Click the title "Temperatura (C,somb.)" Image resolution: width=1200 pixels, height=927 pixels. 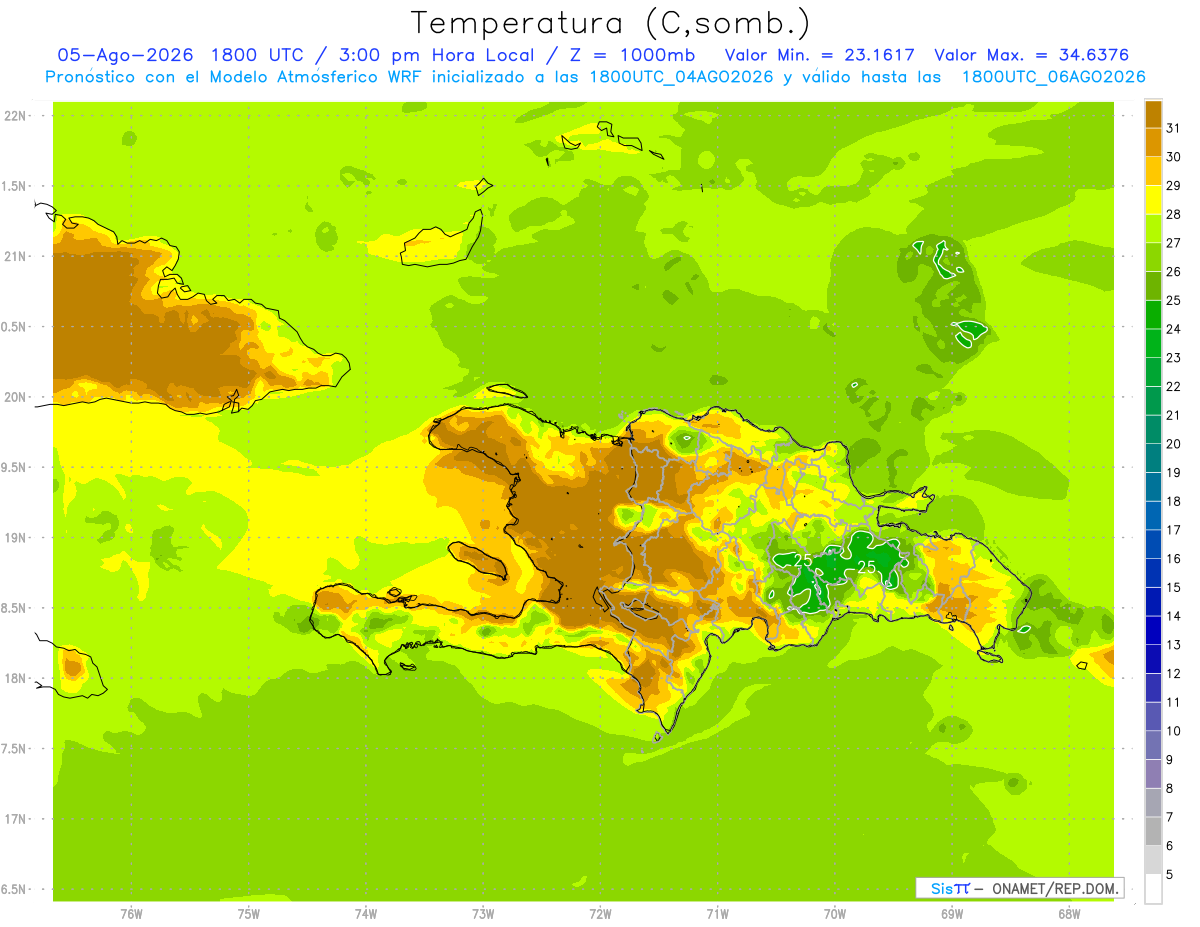[x=612, y=23]
